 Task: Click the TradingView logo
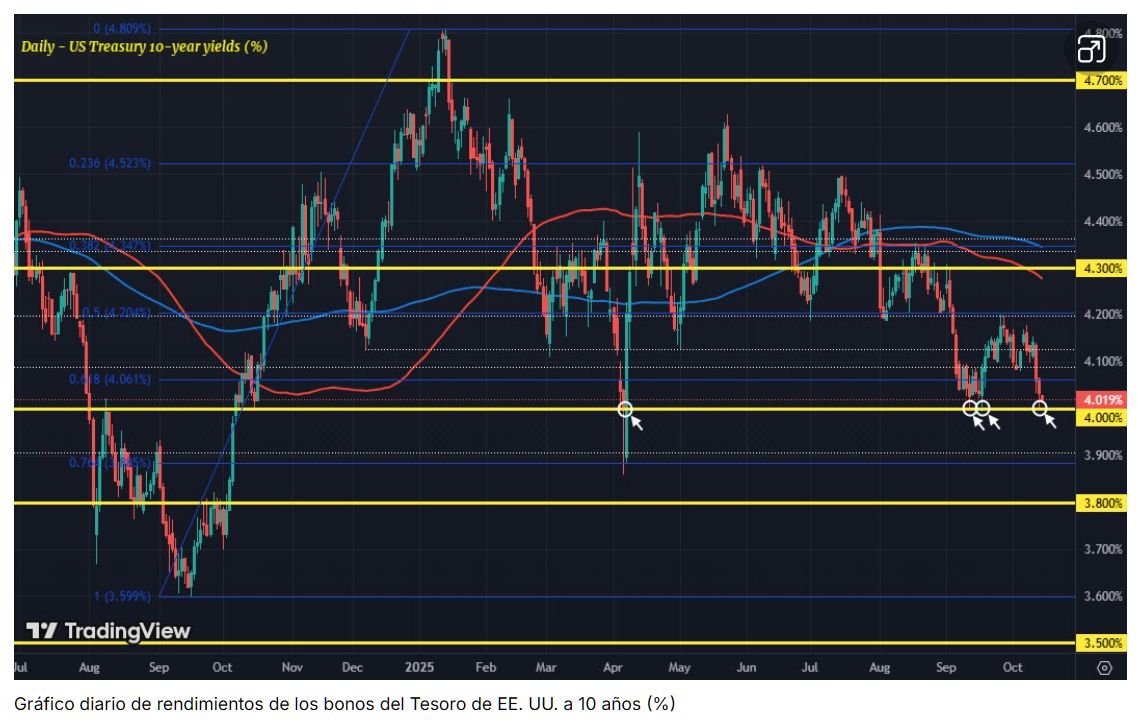click(108, 630)
